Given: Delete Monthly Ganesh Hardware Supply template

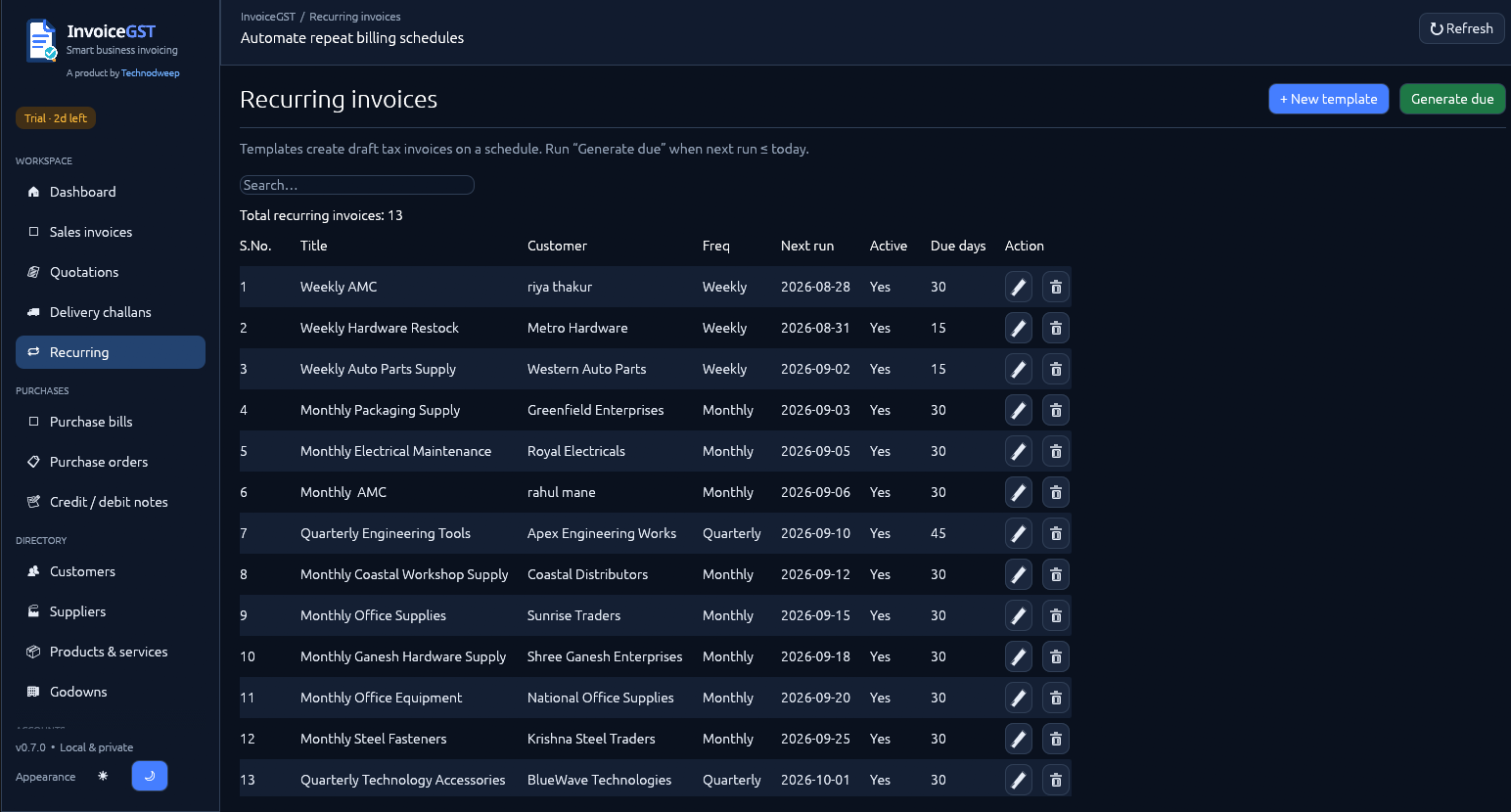Looking at the screenshot, I should point(1056,656).
